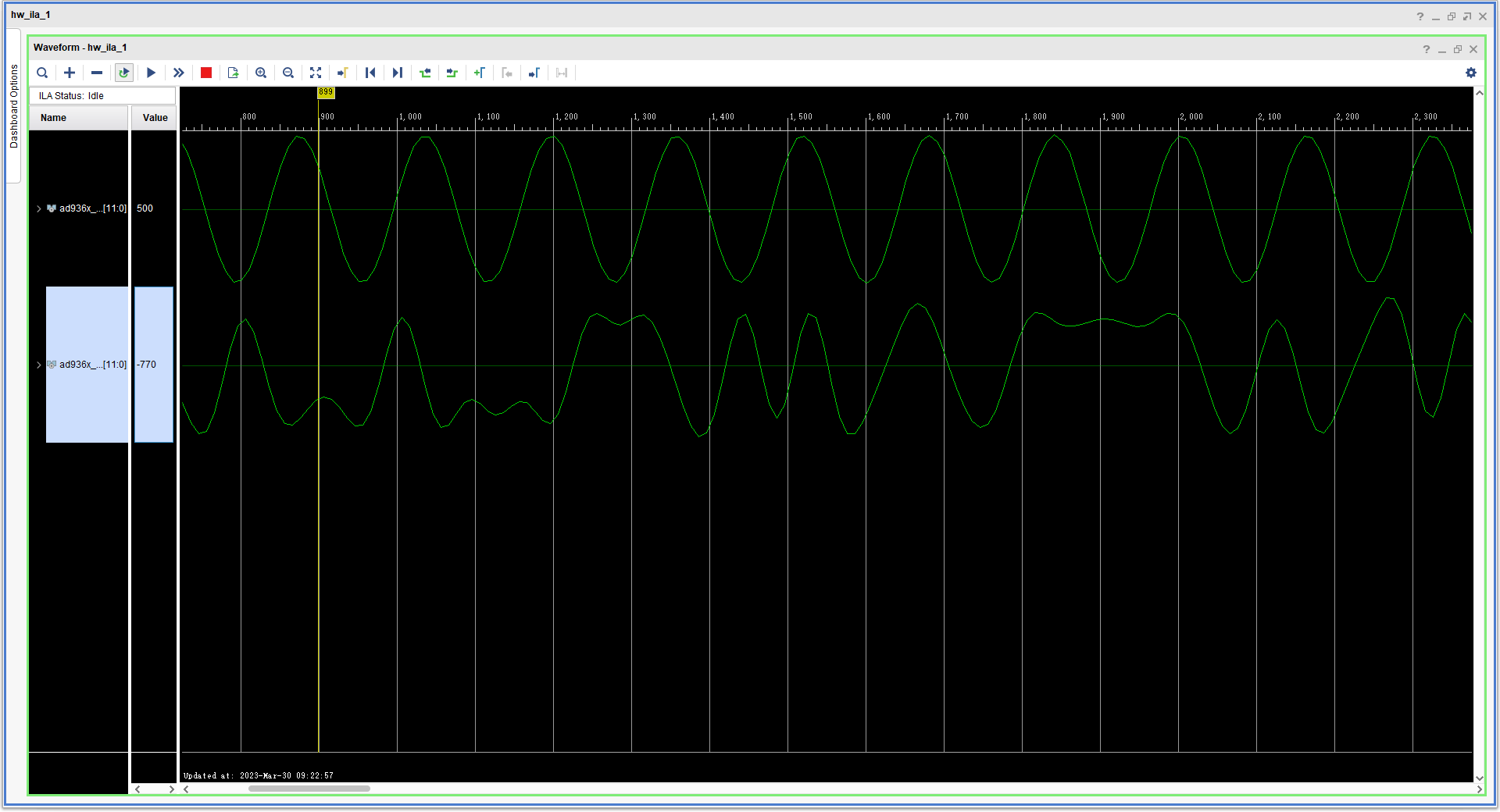Zoom in on the waveform
Screen dimensions: 1500x812
point(261,73)
